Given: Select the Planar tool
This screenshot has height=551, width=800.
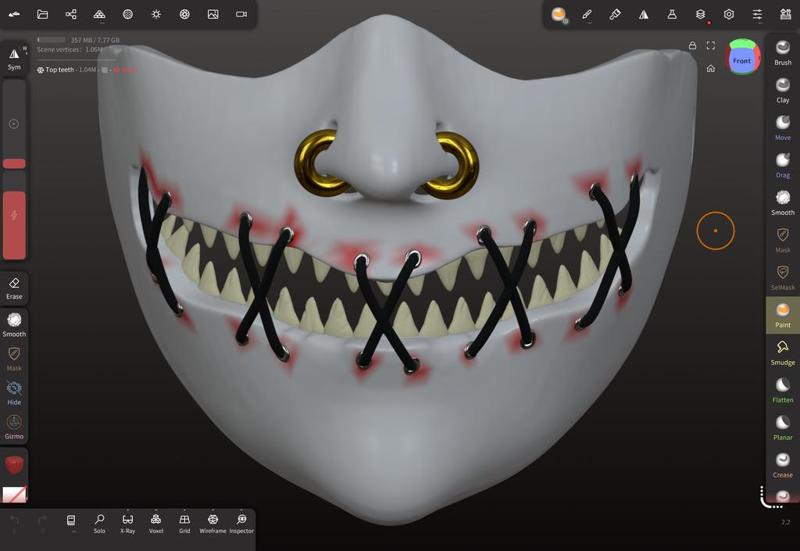Looking at the screenshot, I should pyautogui.click(x=782, y=427).
